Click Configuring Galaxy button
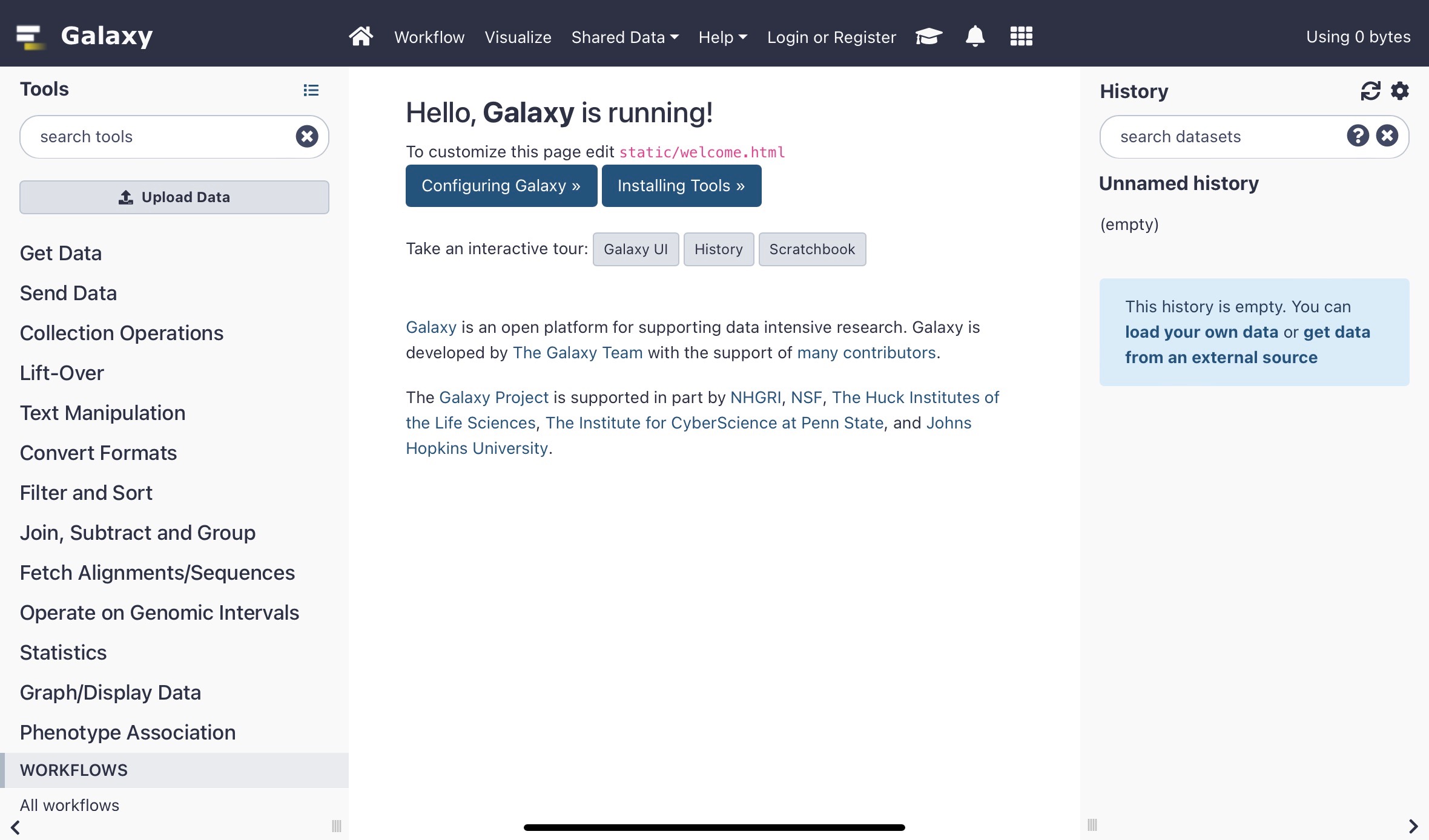This screenshot has width=1429, height=840. 501,186
